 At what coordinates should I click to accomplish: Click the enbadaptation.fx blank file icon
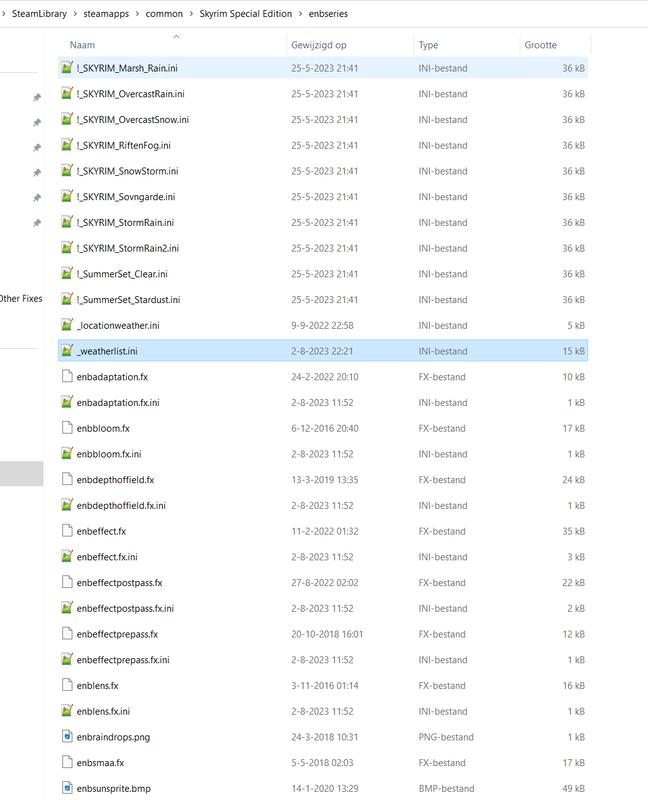coord(67,377)
